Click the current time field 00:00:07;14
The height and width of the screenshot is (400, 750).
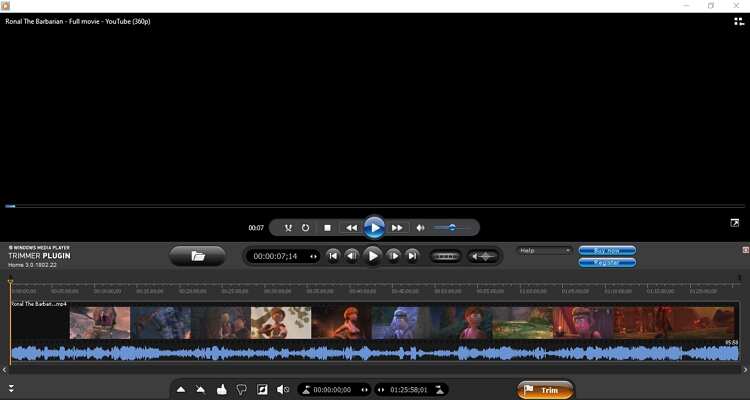click(276, 256)
